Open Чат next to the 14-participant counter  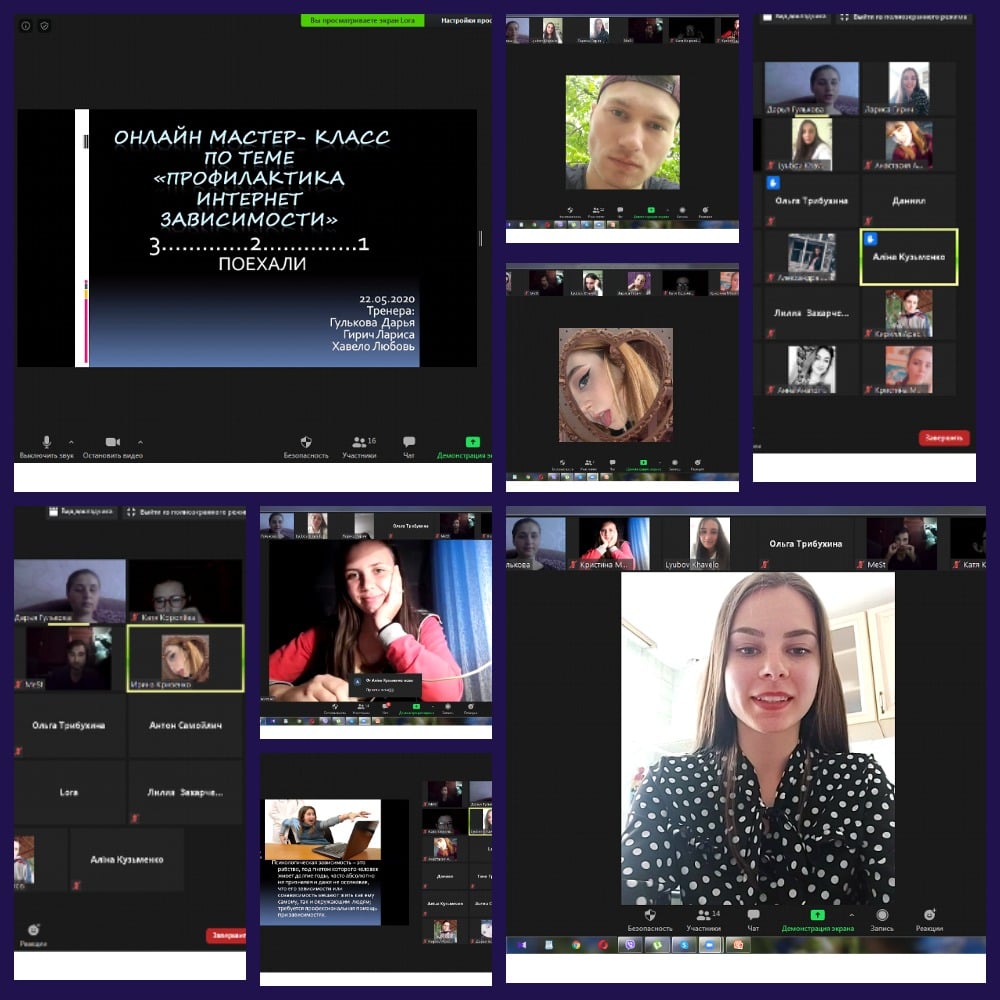(753, 918)
